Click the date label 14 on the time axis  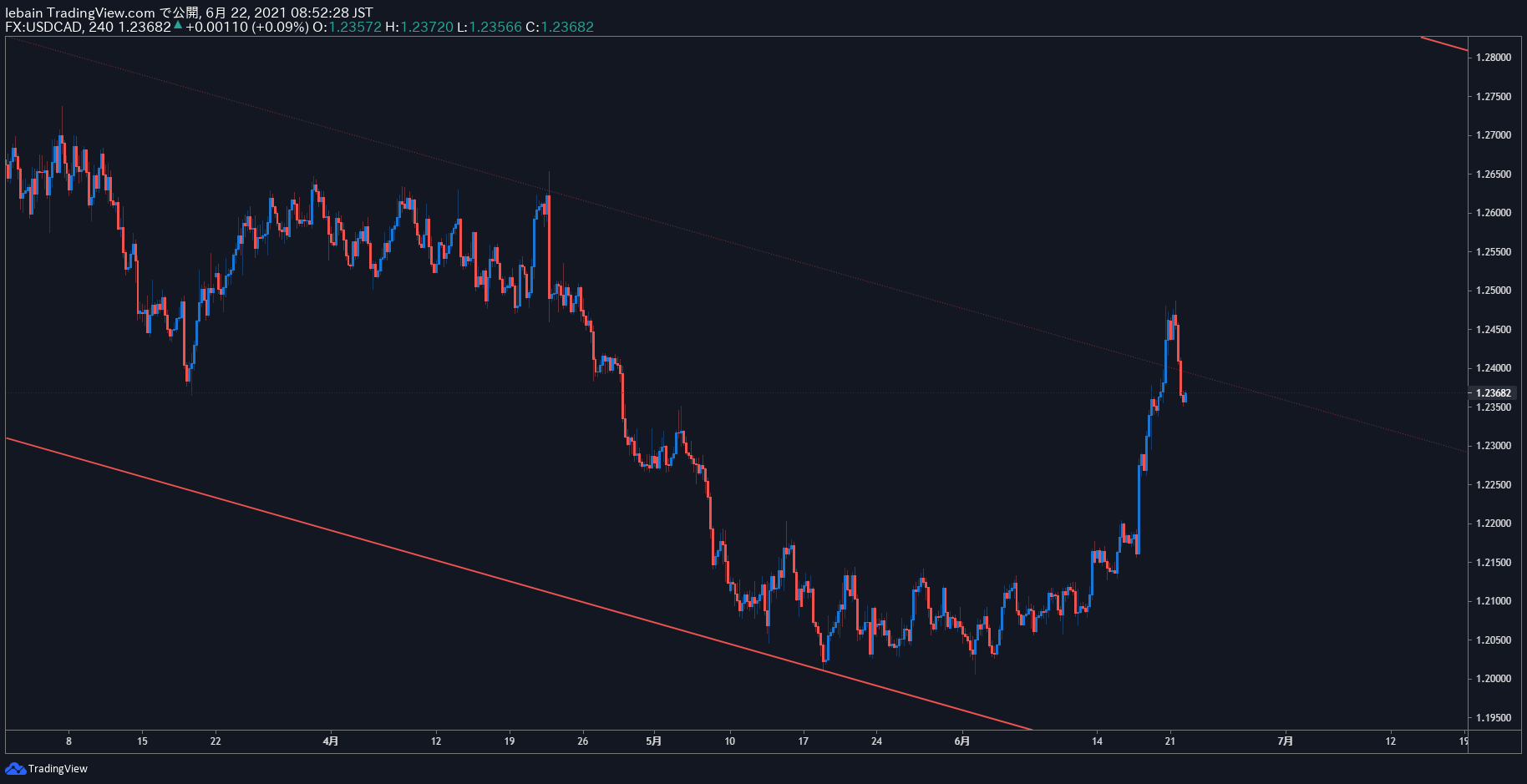[1098, 741]
